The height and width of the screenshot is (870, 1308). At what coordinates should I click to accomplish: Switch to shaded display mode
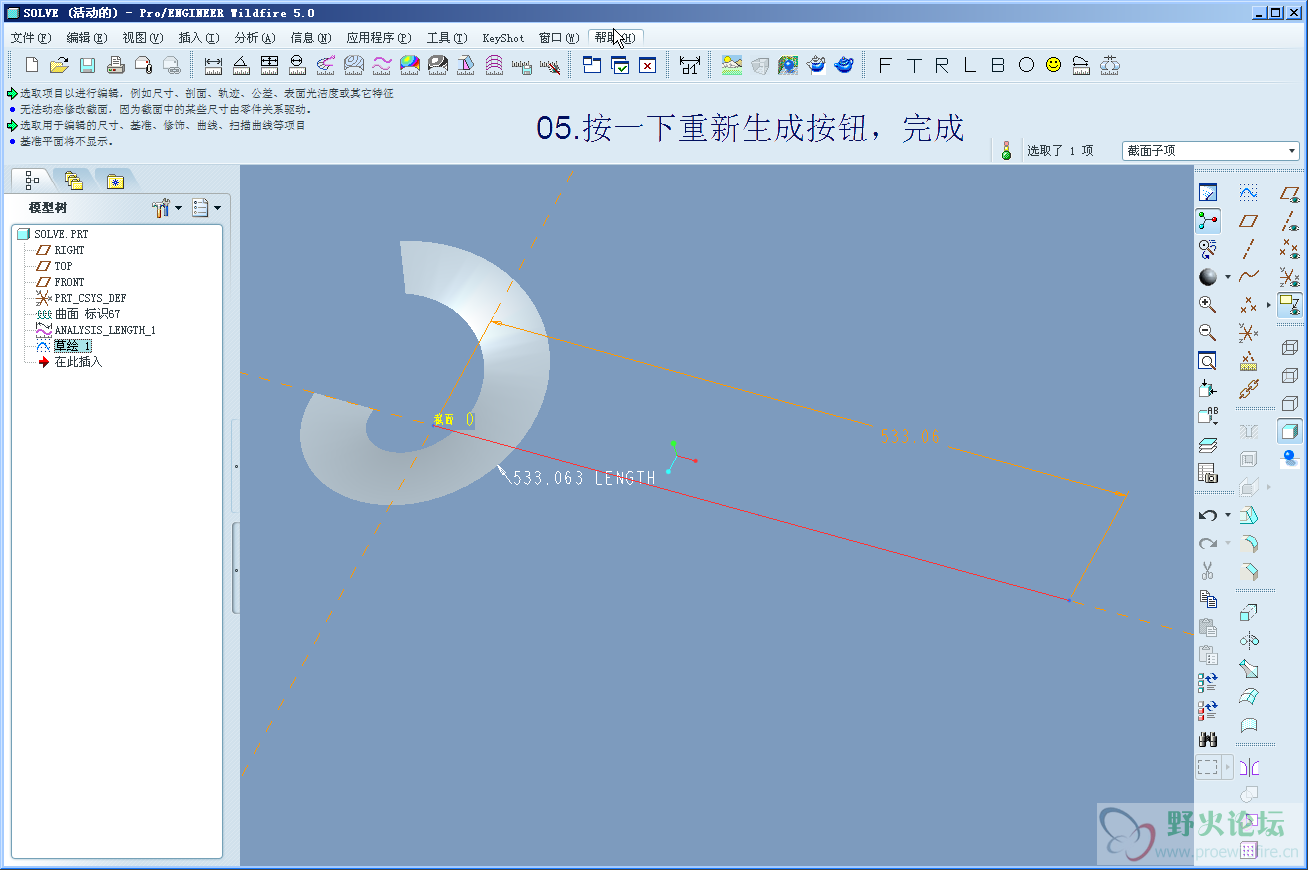pyautogui.click(x=1290, y=431)
